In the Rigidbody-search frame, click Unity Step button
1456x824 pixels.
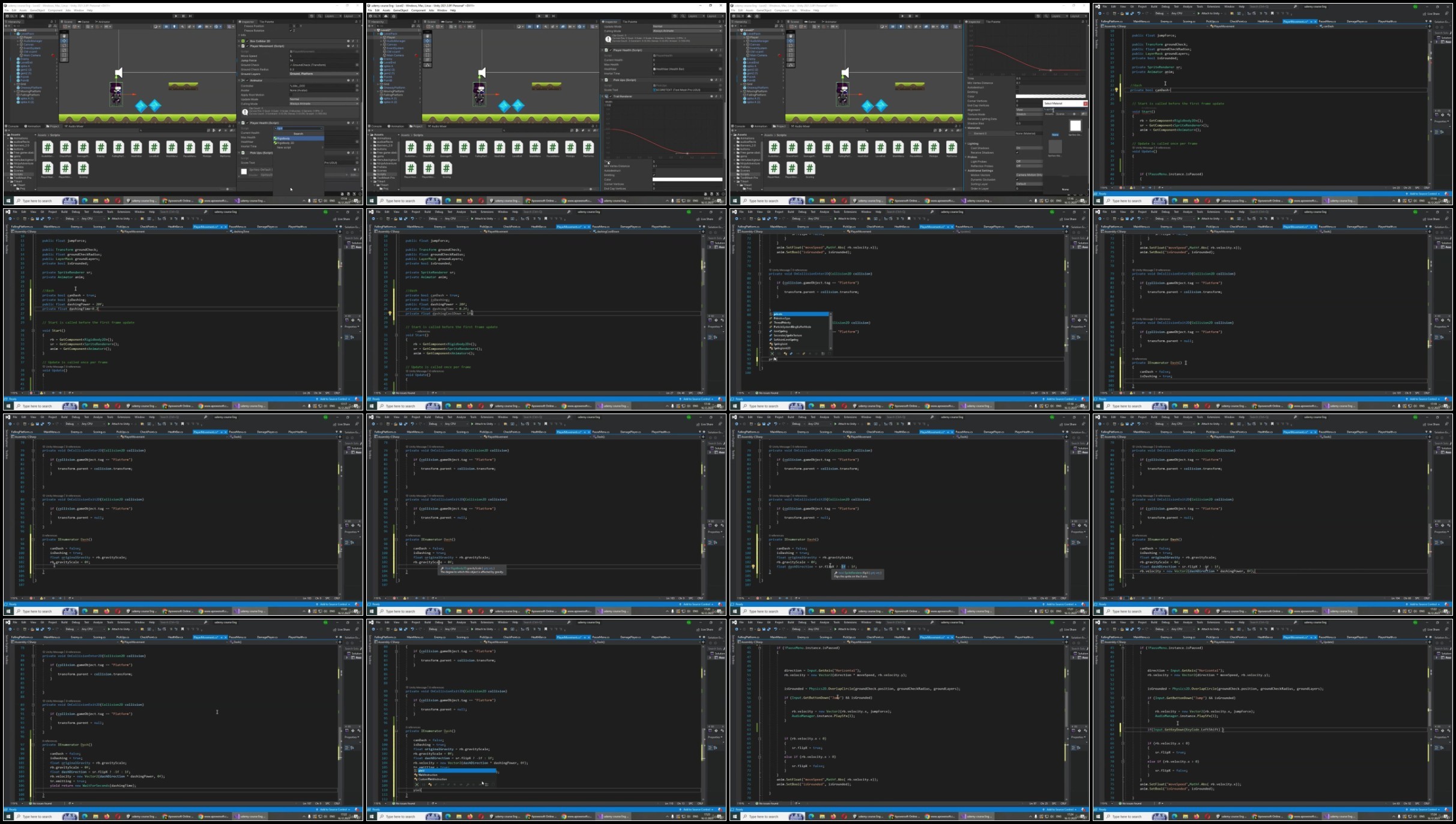190,16
